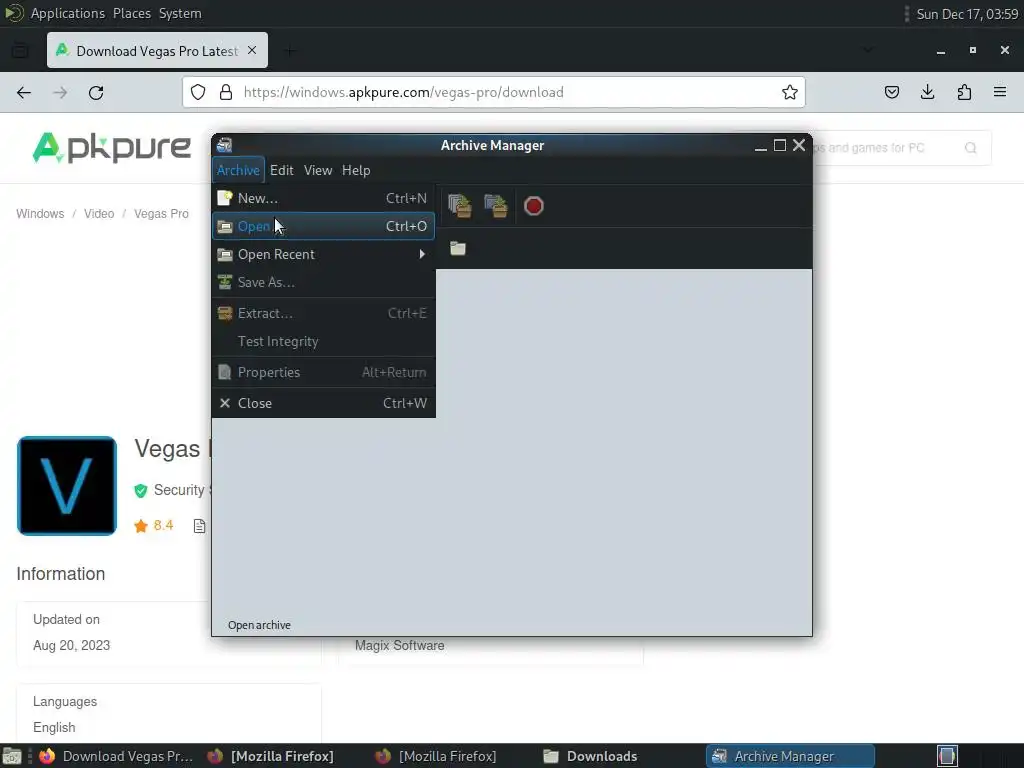Click the Firefox address bar

tap(494, 93)
